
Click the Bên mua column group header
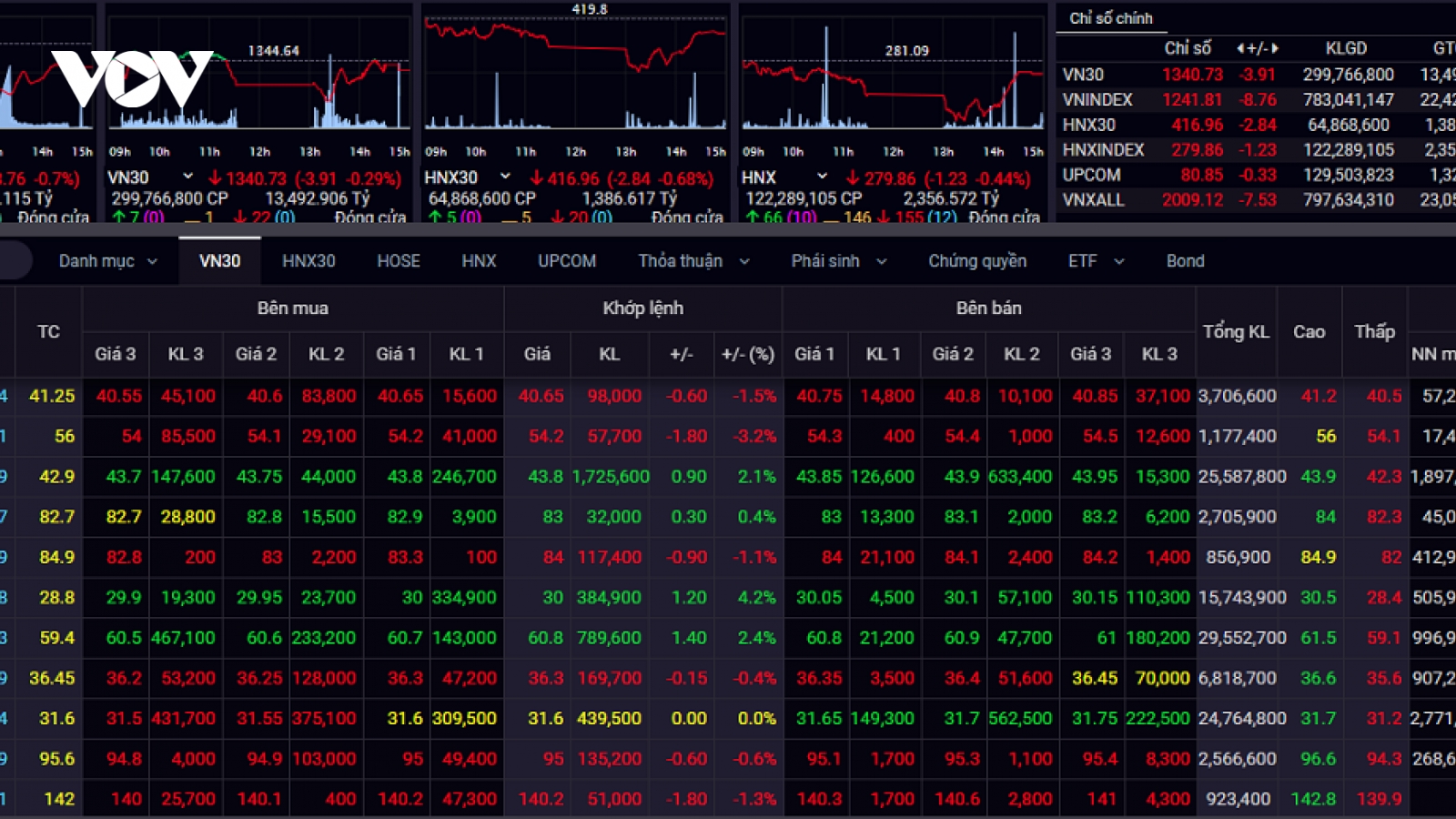(x=292, y=308)
